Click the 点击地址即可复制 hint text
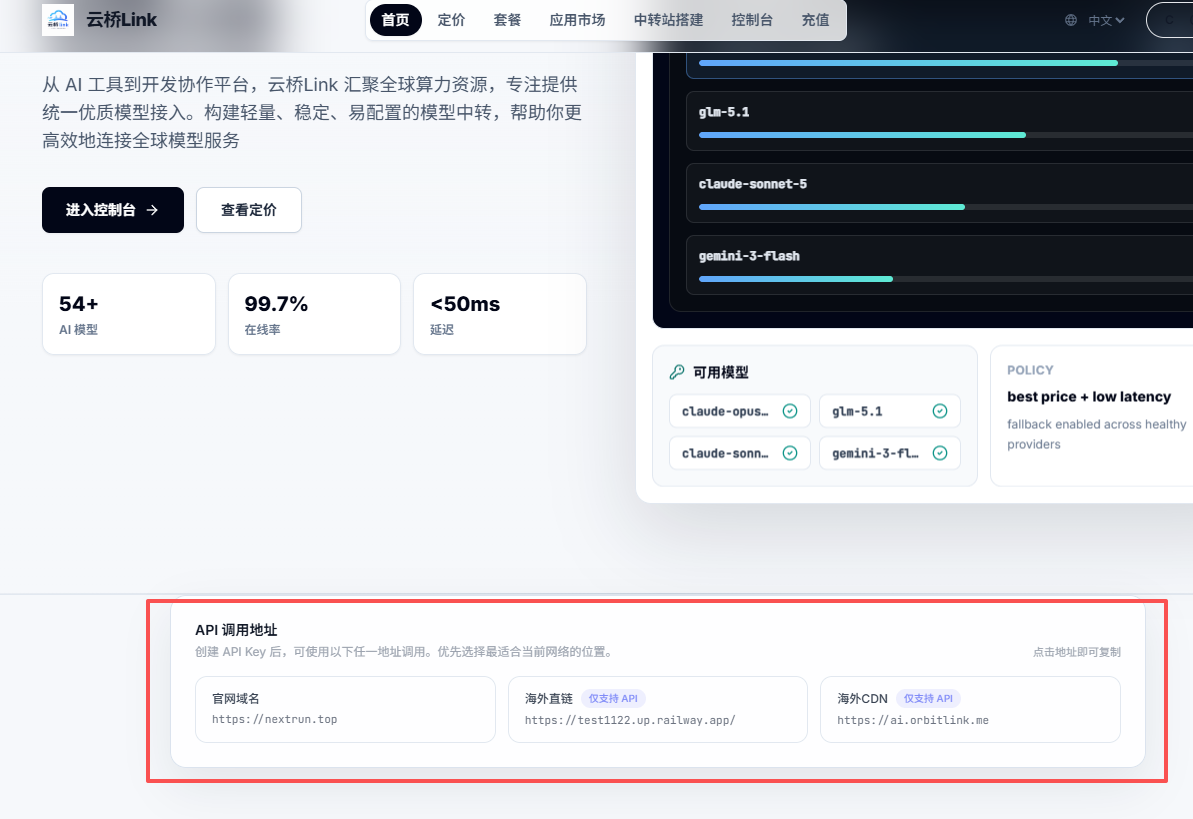 pos(1077,652)
